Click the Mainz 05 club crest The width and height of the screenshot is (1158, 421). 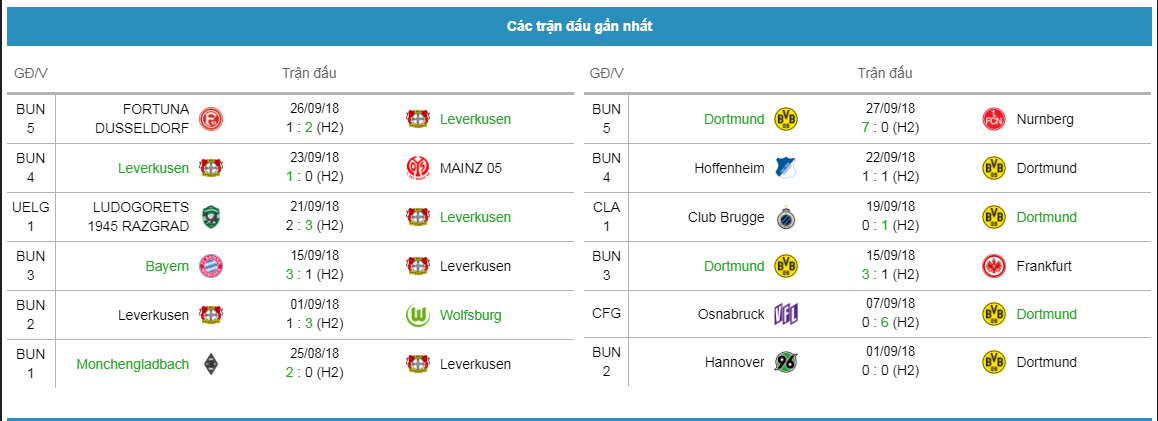coord(418,168)
